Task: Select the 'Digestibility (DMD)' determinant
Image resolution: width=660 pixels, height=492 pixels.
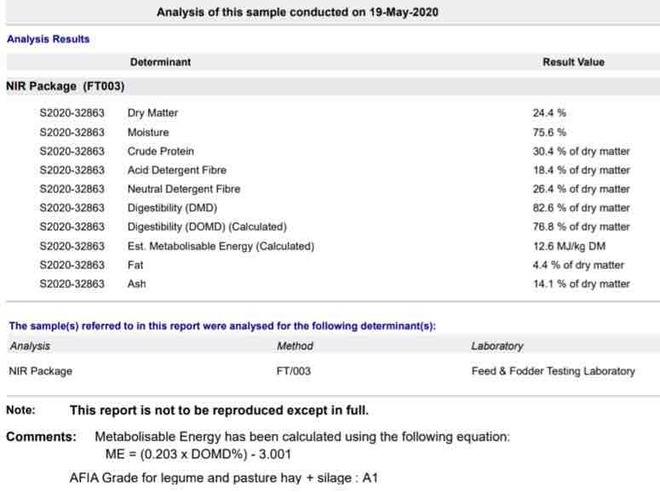Action: point(173,208)
